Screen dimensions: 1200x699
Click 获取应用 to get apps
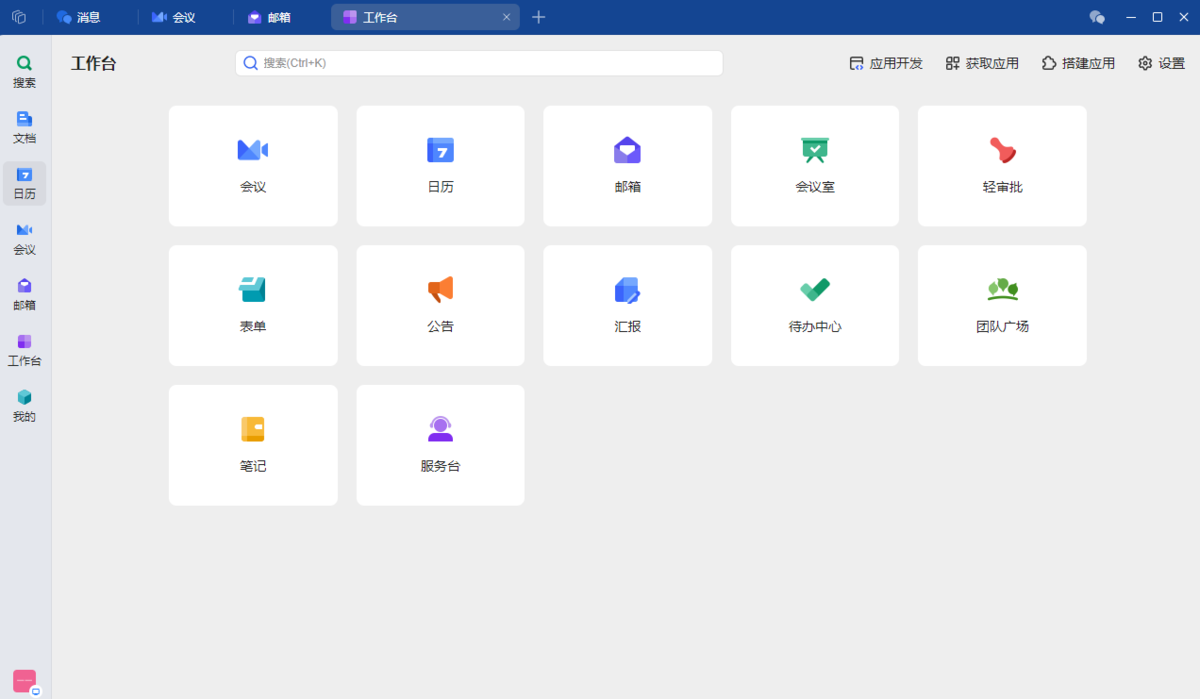(x=982, y=63)
